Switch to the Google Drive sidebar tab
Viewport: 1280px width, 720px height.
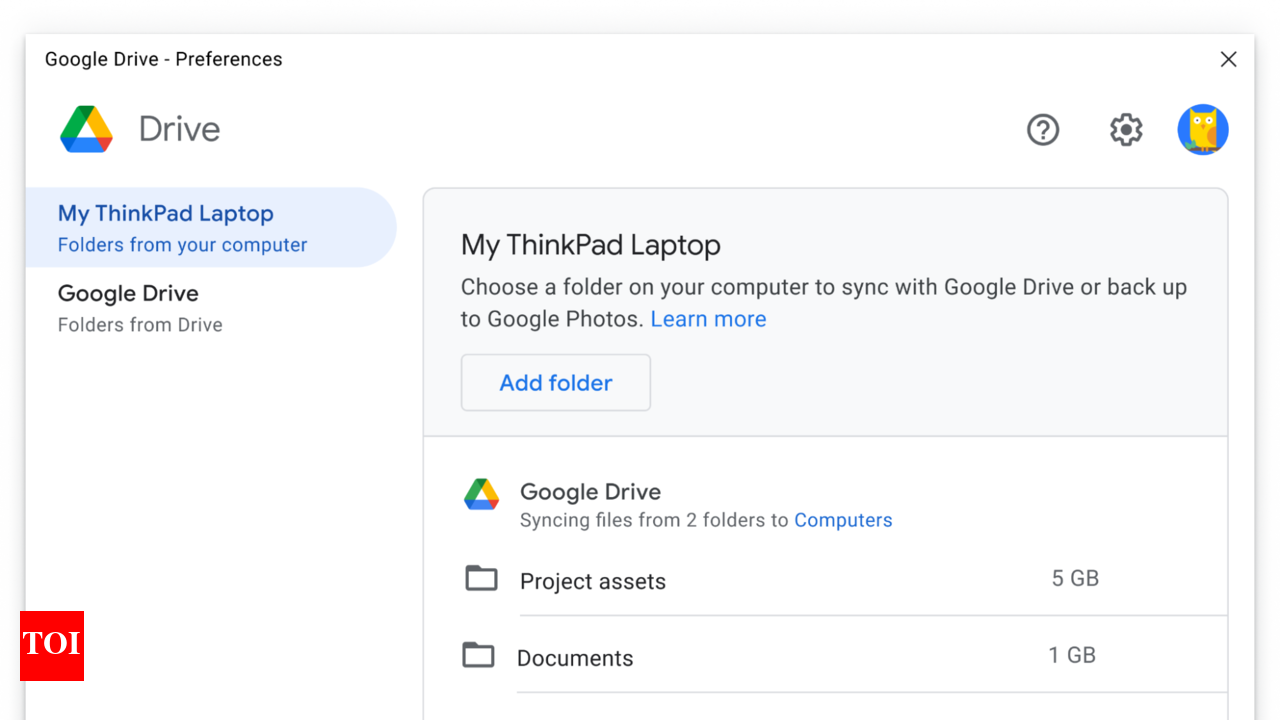pos(140,308)
